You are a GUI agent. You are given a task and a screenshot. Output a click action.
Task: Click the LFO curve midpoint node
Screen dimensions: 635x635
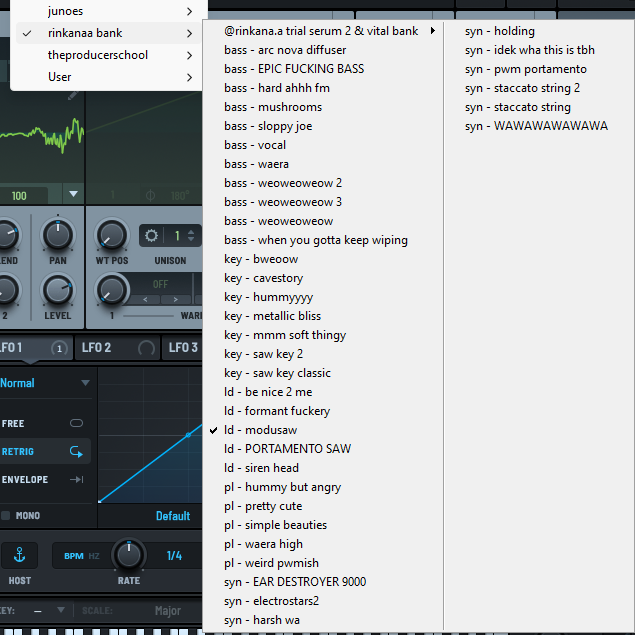tap(188, 435)
